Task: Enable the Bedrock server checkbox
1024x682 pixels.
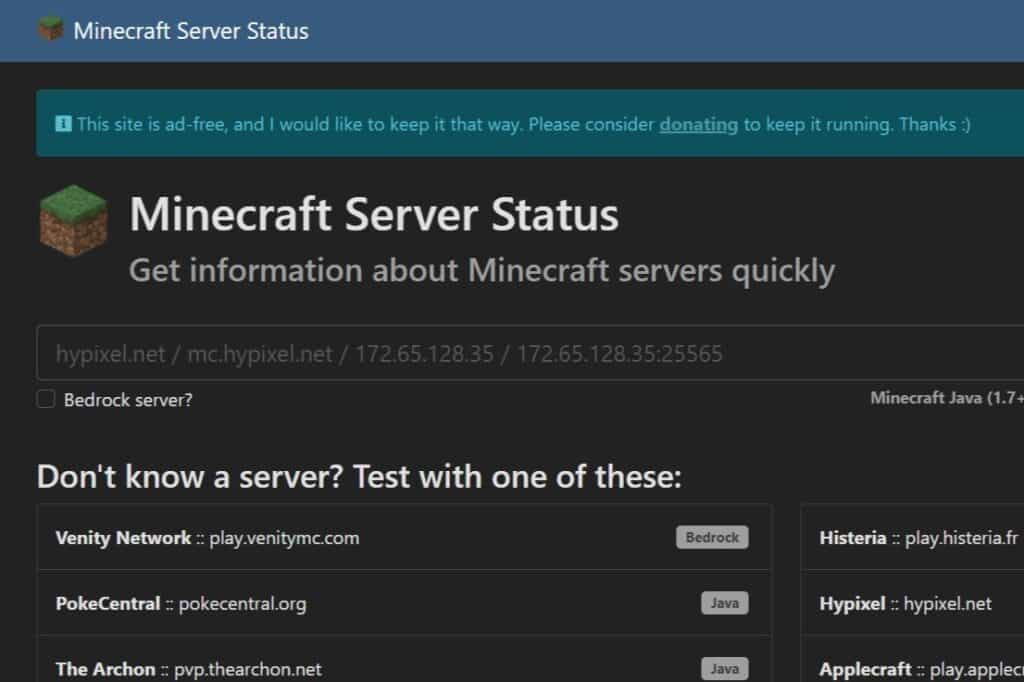Action: click(46, 398)
